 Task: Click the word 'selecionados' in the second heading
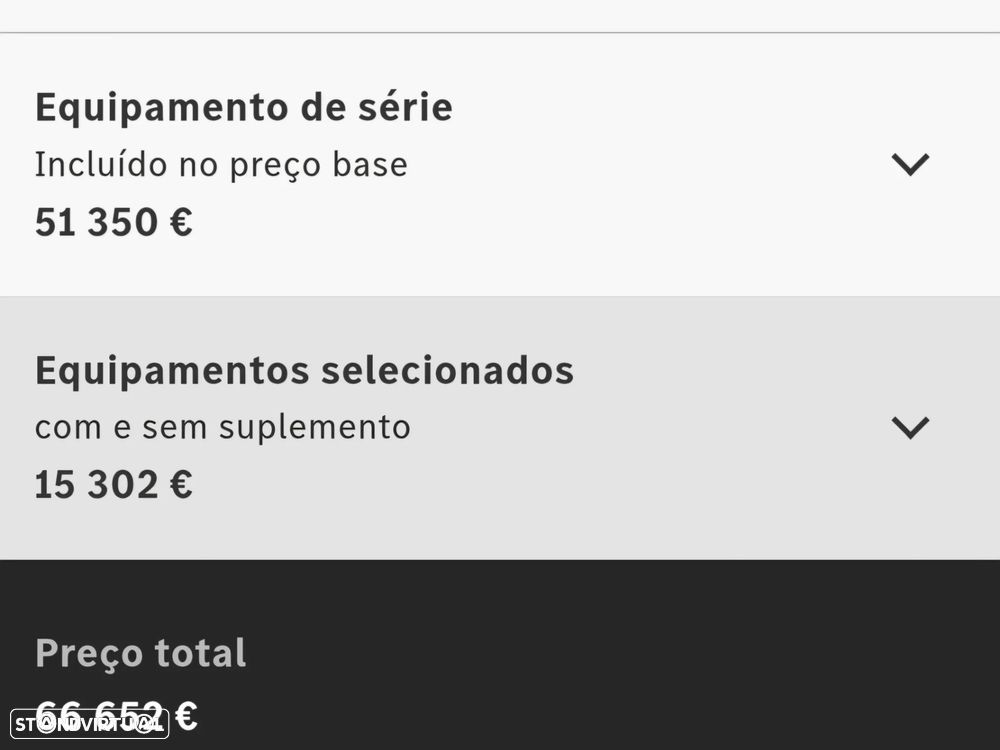tap(447, 370)
